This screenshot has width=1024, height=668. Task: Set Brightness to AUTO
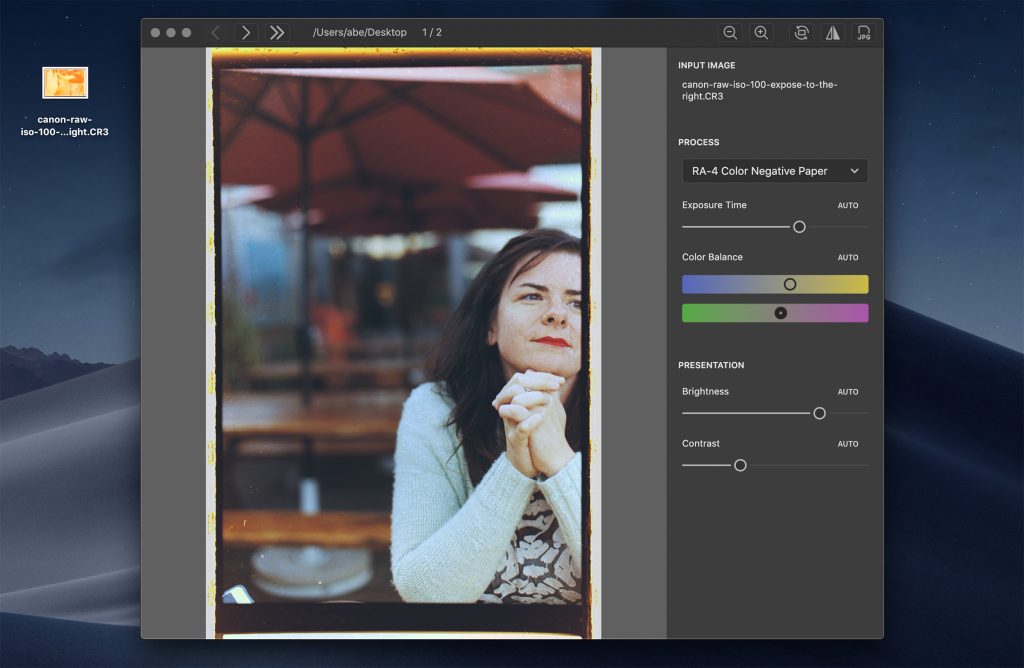(x=848, y=392)
